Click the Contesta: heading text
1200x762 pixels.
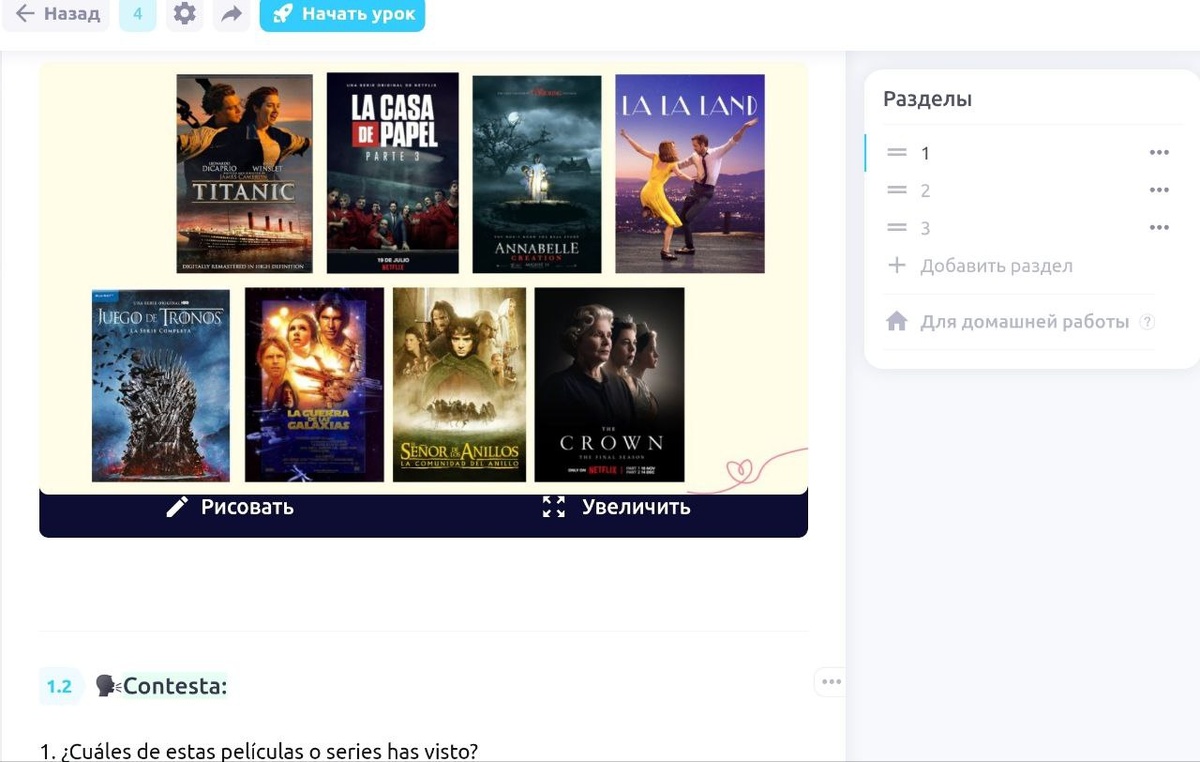tap(175, 686)
